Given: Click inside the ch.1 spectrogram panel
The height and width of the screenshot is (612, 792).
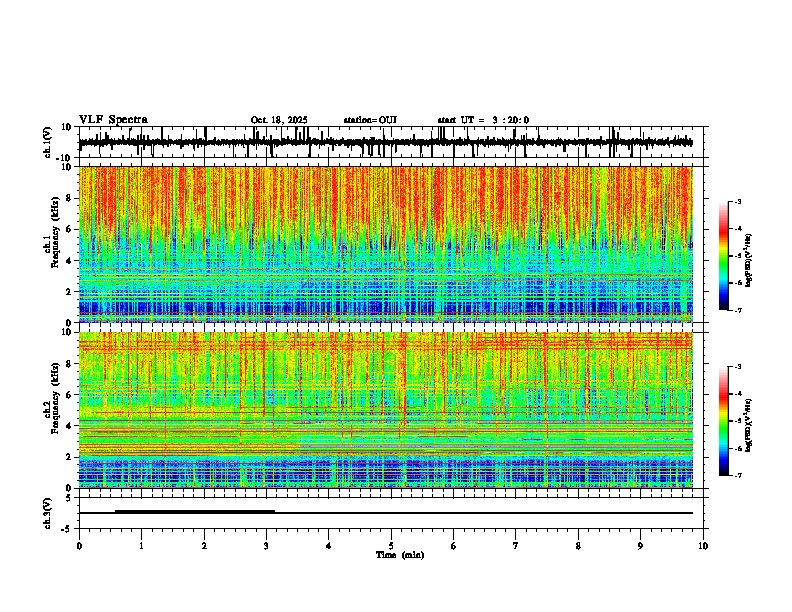Looking at the screenshot, I should pyautogui.click(x=385, y=244).
